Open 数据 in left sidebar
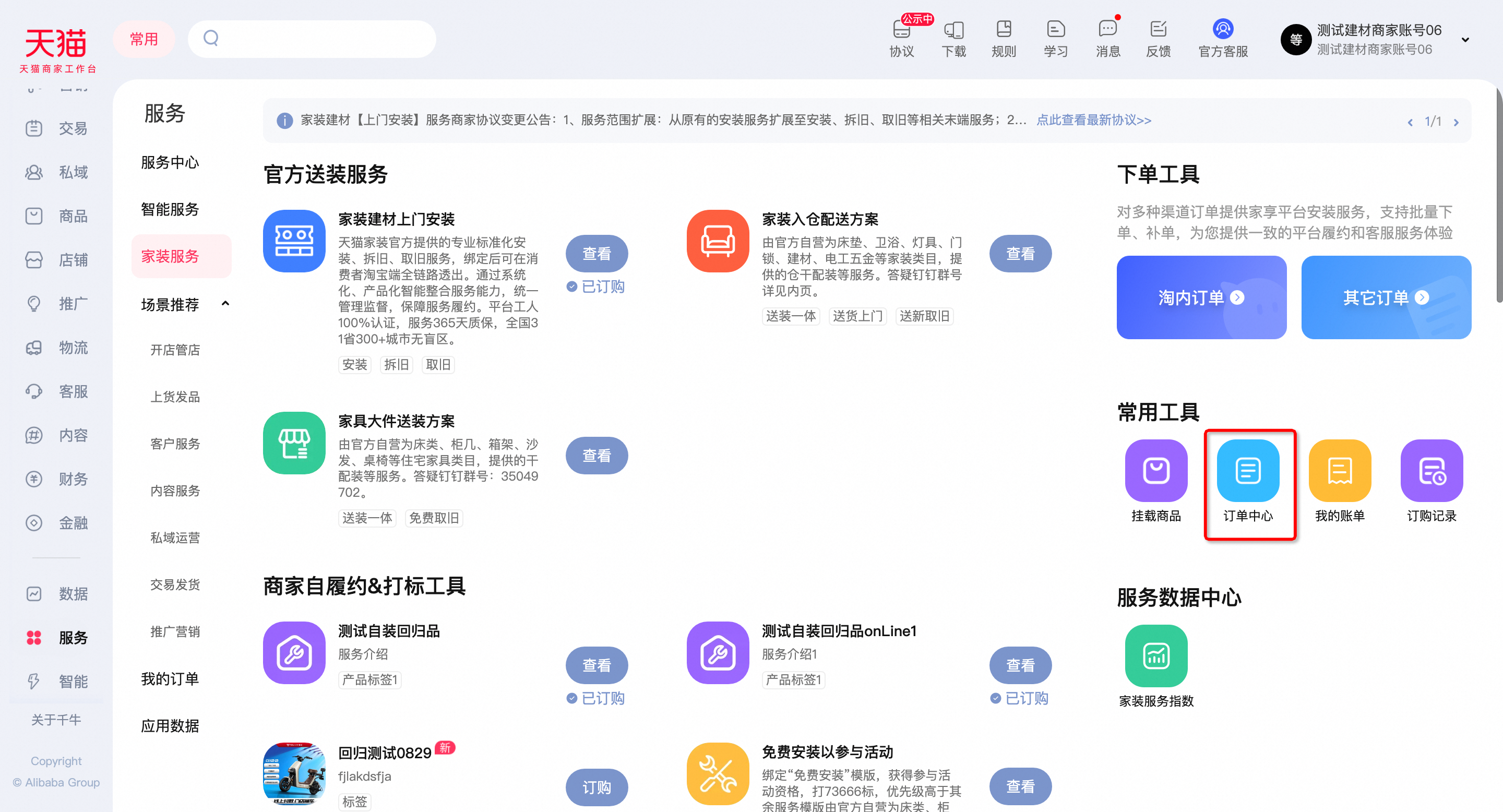 pyautogui.click(x=56, y=594)
